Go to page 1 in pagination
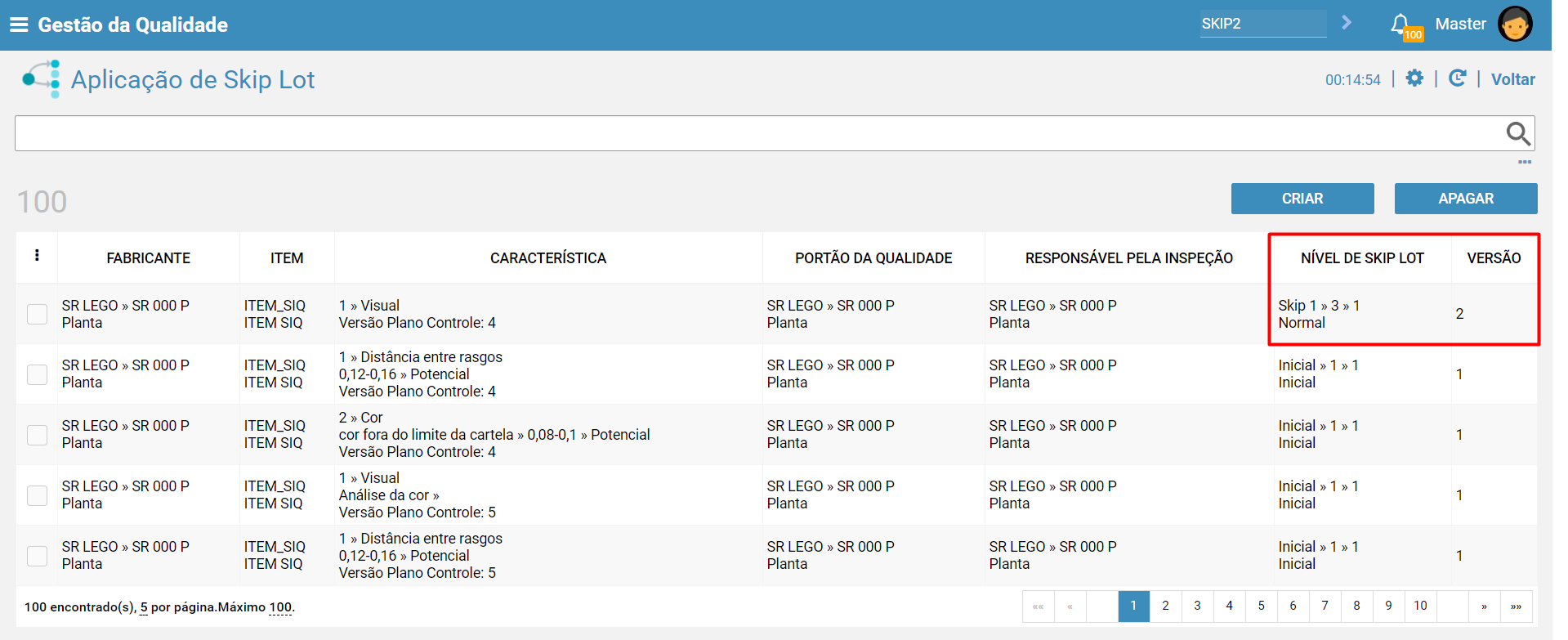The height and width of the screenshot is (640, 1568). pyautogui.click(x=1133, y=606)
